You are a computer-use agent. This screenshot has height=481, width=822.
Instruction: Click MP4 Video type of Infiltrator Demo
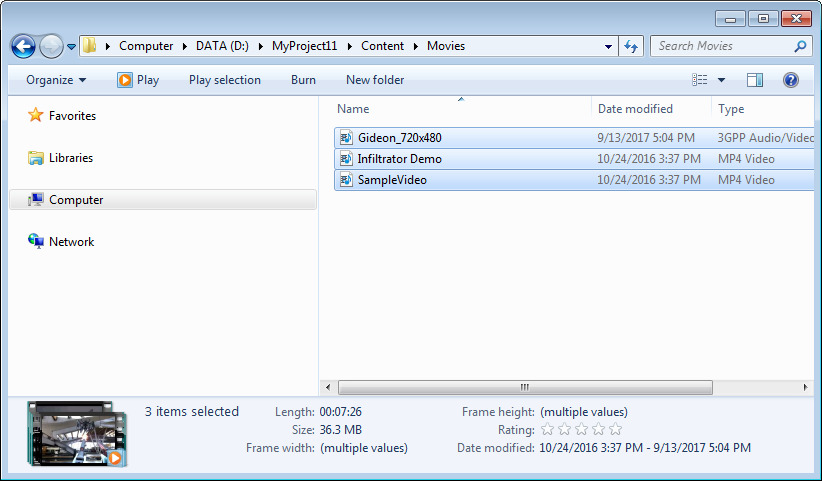click(746, 159)
